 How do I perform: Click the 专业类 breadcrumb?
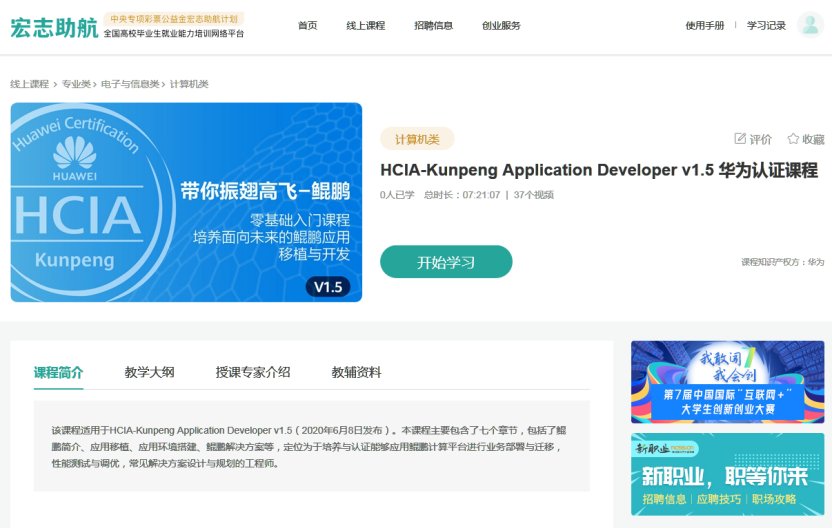pyautogui.click(x=76, y=84)
